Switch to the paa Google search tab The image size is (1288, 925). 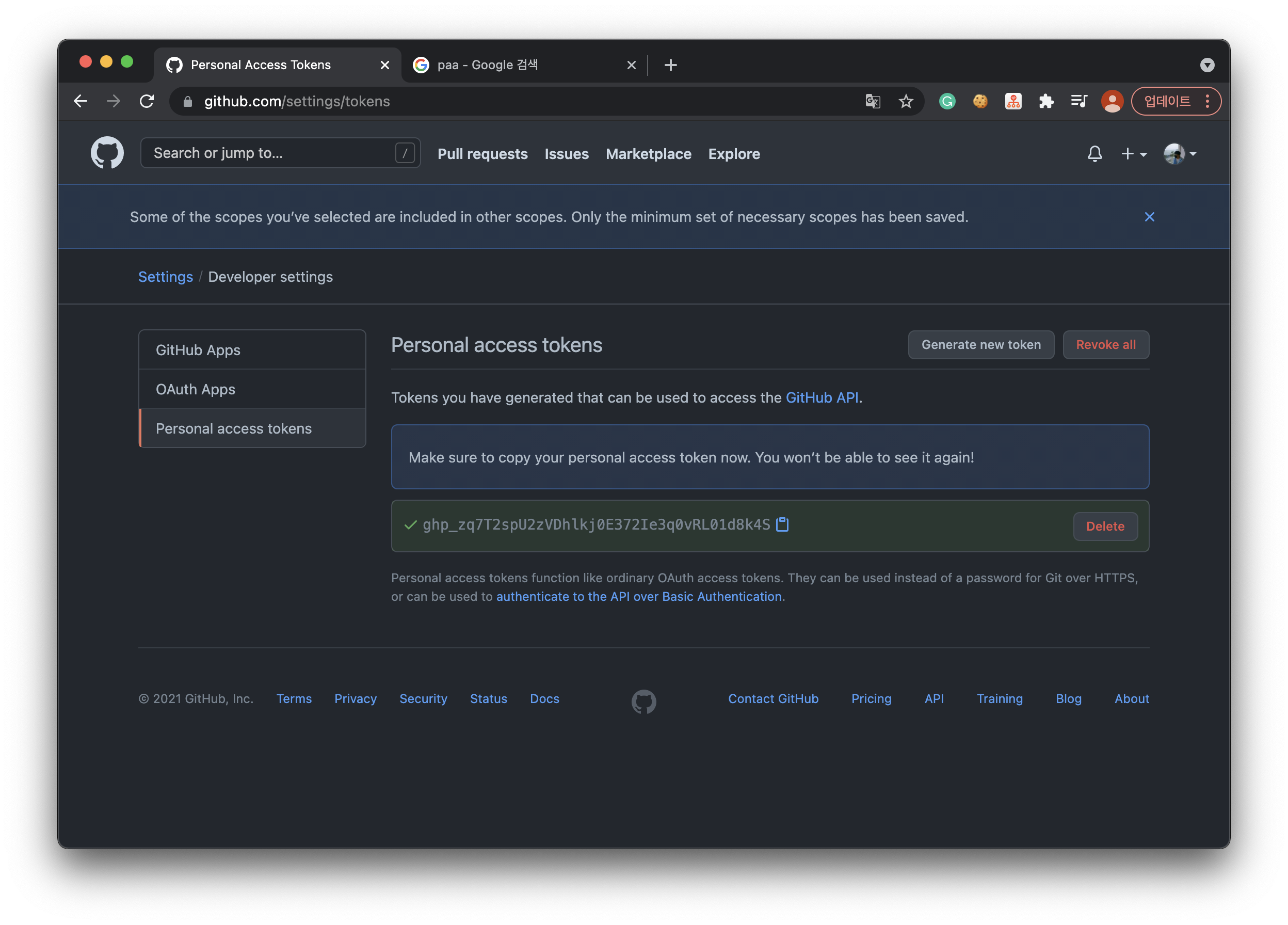click(x=524, y=66)
